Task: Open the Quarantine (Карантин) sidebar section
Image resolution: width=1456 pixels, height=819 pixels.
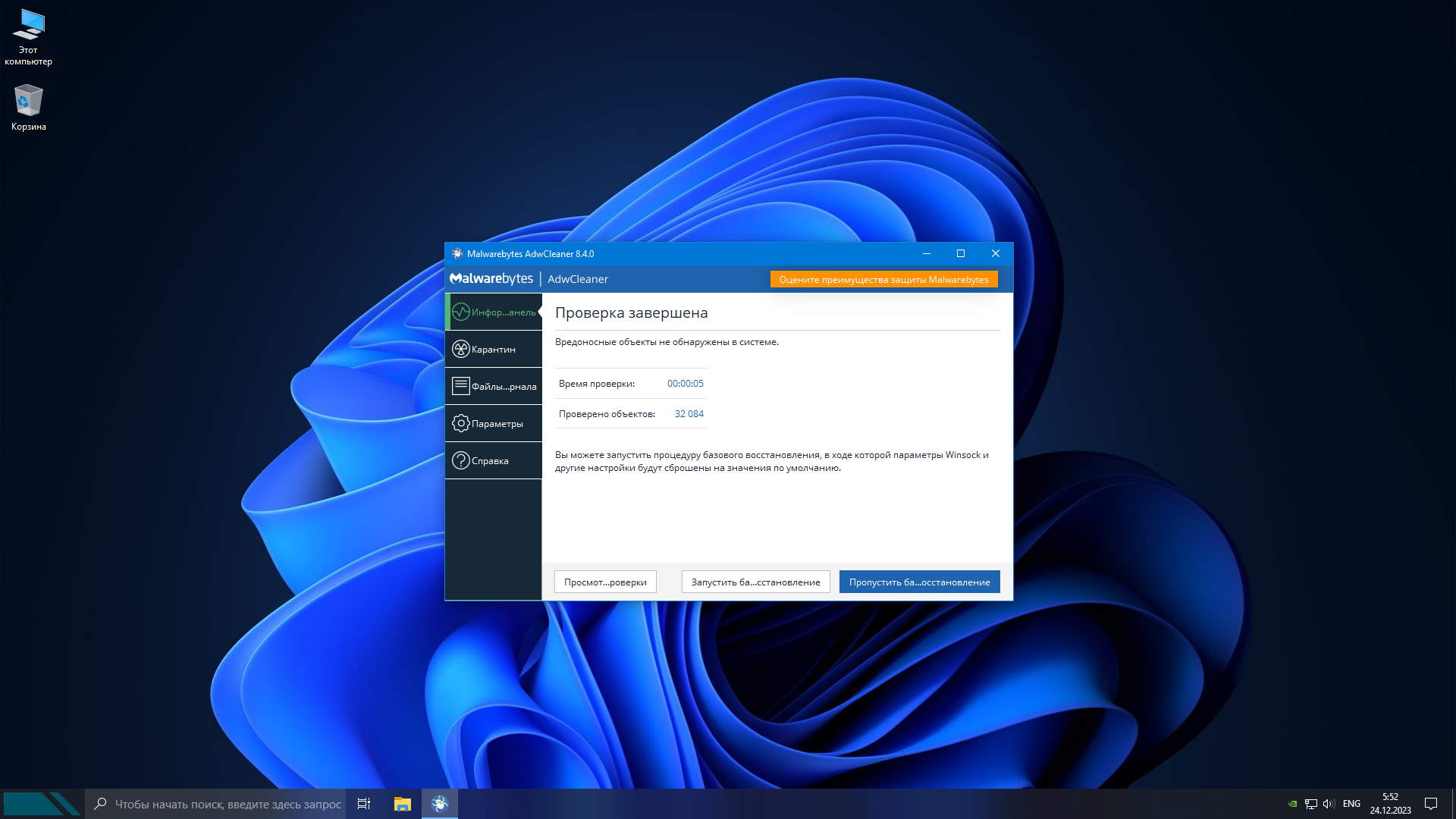Action: (x=493, y=349)
